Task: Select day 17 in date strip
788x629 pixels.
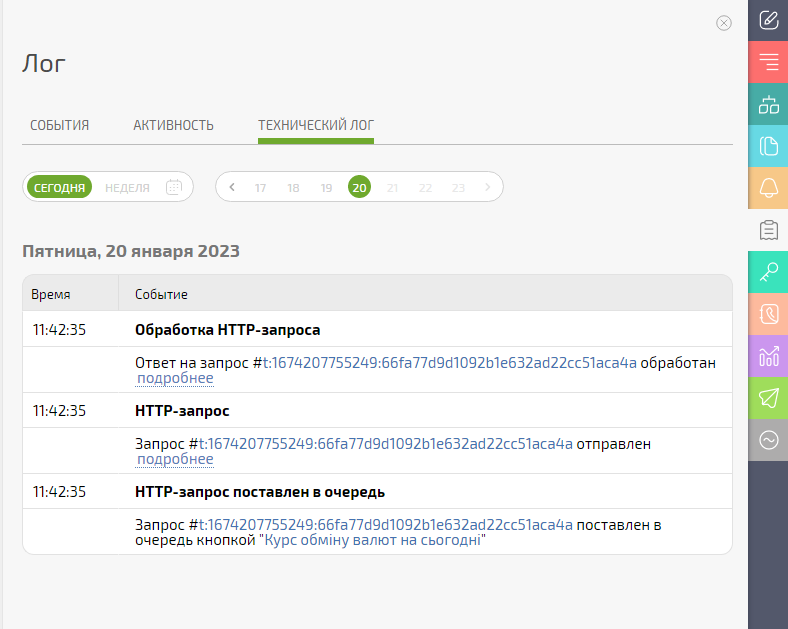Action: (x=260, y=188)
